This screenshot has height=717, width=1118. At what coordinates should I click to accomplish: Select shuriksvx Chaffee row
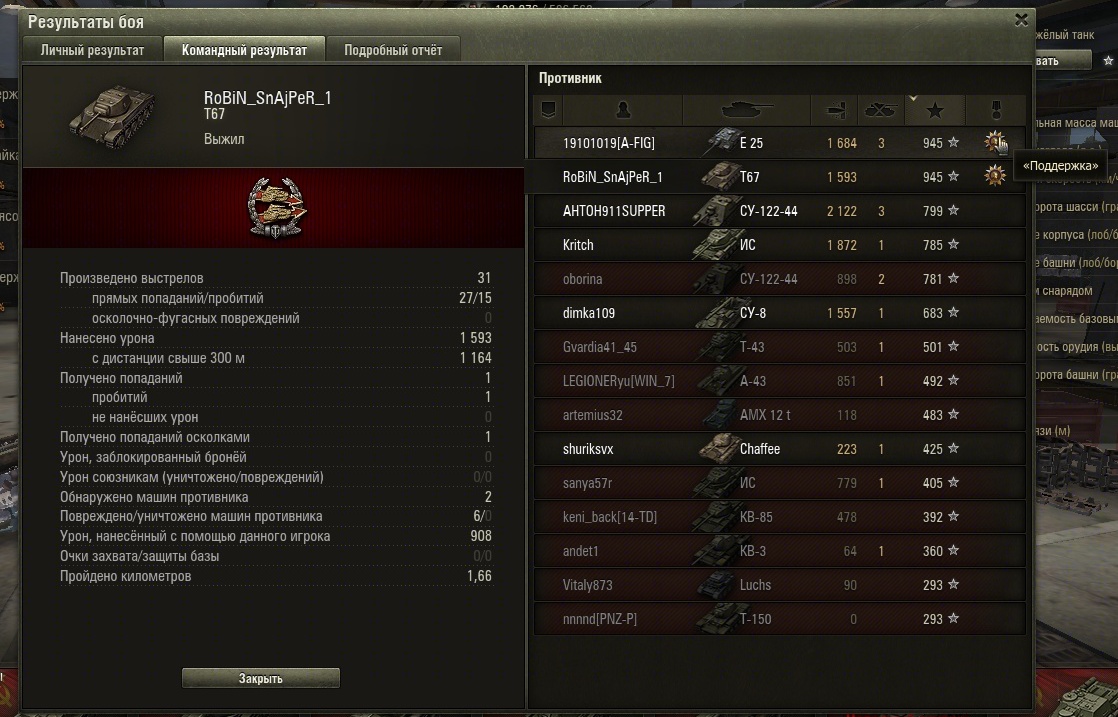tap(779, 449)
